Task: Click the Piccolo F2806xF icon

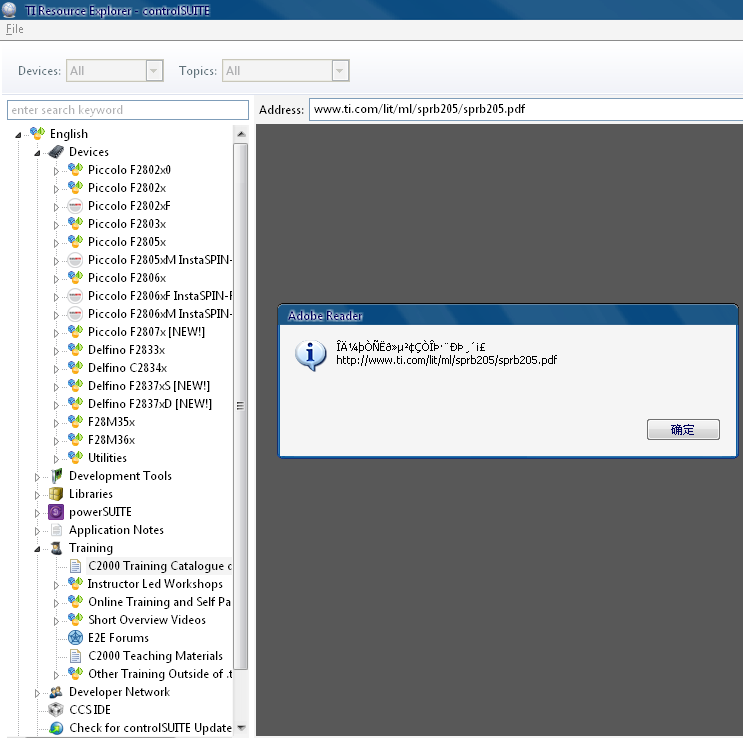Action: pyautogui.click(x=75, y=296)
